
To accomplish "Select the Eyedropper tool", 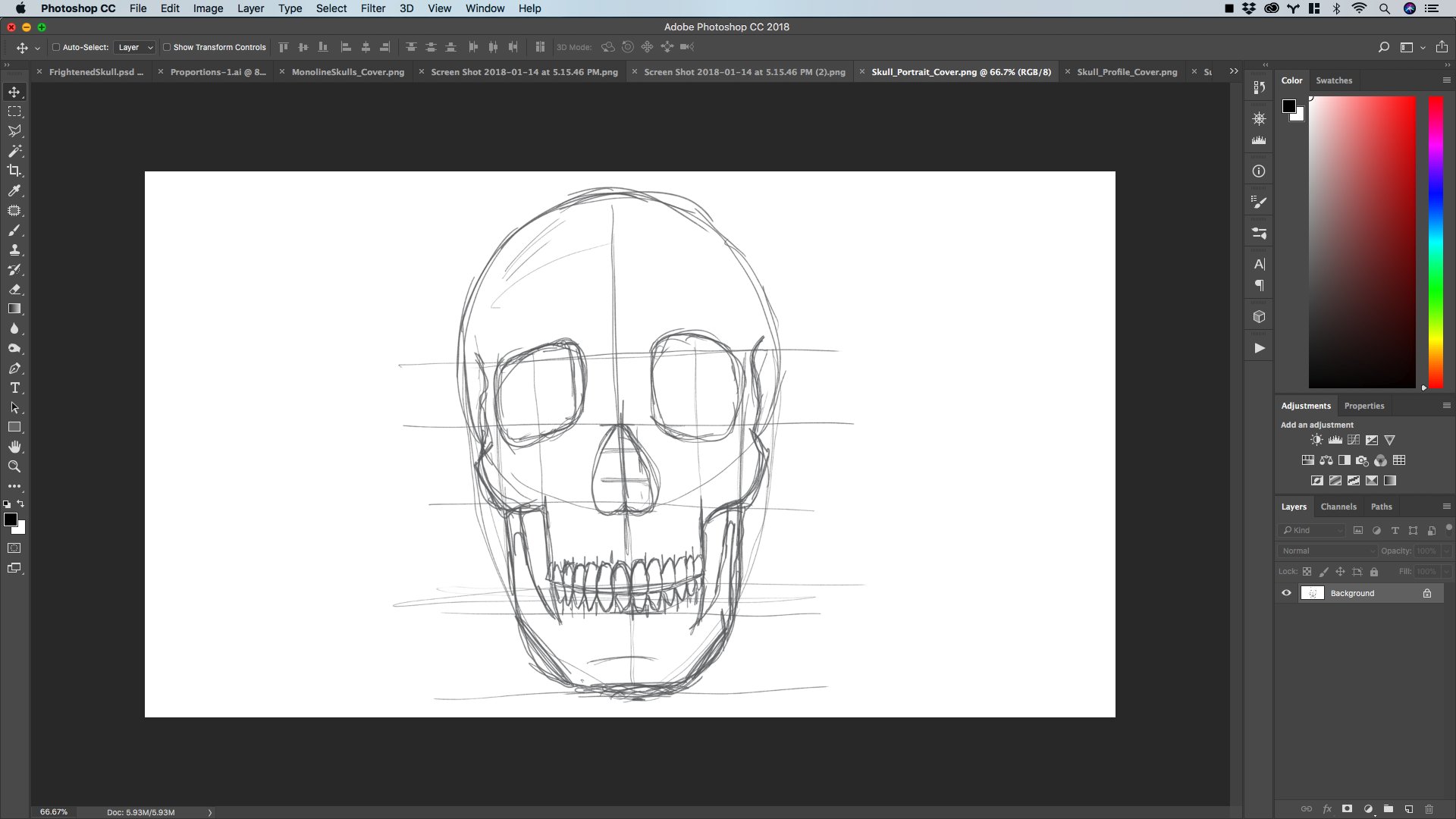I will pyautogui.click(x=14, y=190).
